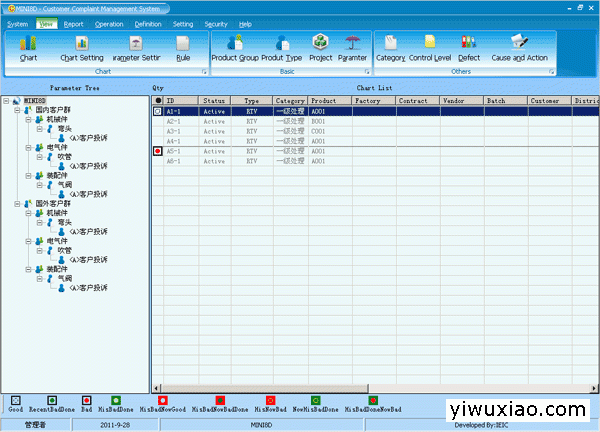This screenshot has height=432, width=600.
Task: Open the Security menu
Action: (215, 23)
